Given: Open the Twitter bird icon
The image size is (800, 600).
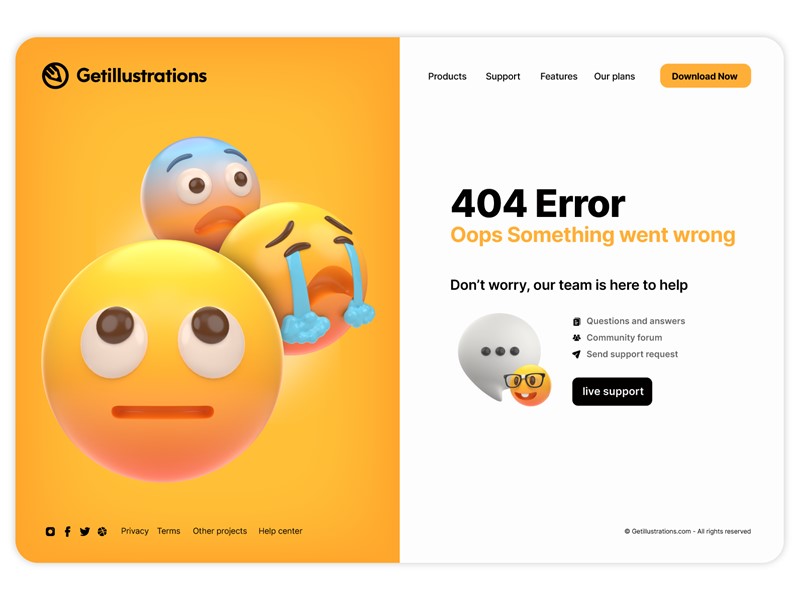Looking at the screenshot, I should 85,532.
